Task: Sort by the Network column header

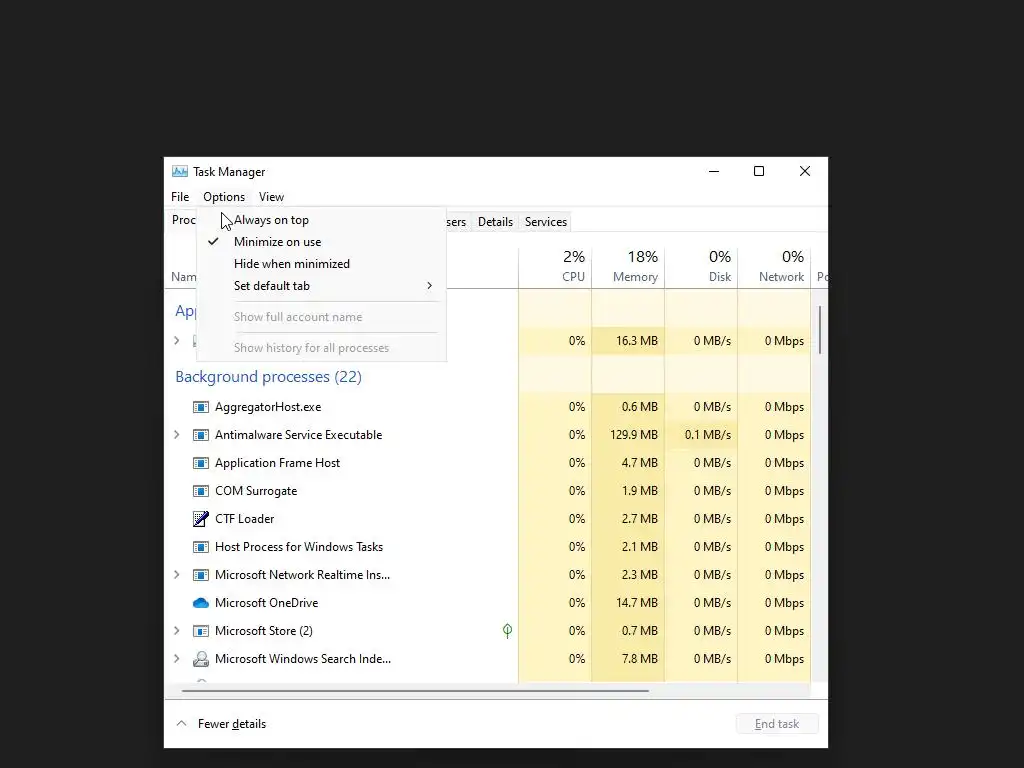Action: (775, 266)
